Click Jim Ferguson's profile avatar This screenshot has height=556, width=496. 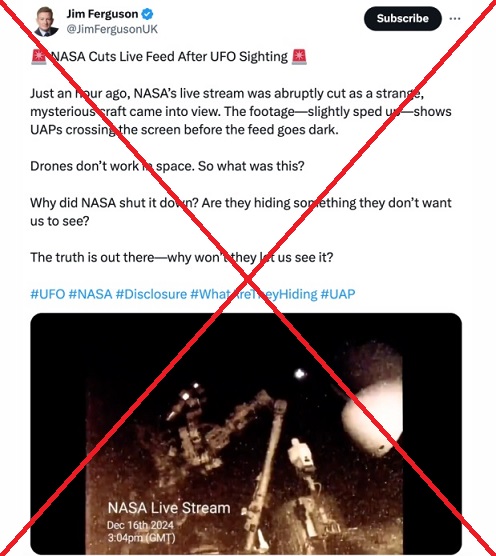pos(46,21)
